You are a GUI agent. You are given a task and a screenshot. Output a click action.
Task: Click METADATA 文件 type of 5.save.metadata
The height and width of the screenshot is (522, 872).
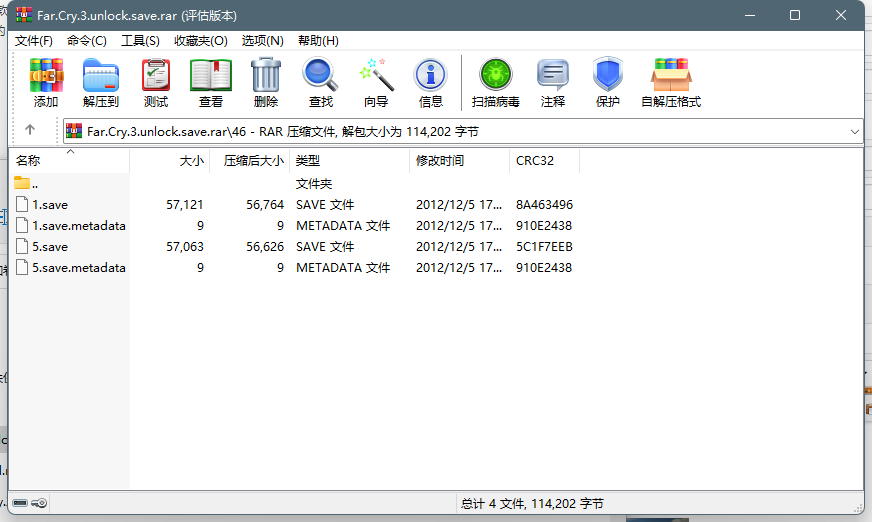click(x=343, y=267)
